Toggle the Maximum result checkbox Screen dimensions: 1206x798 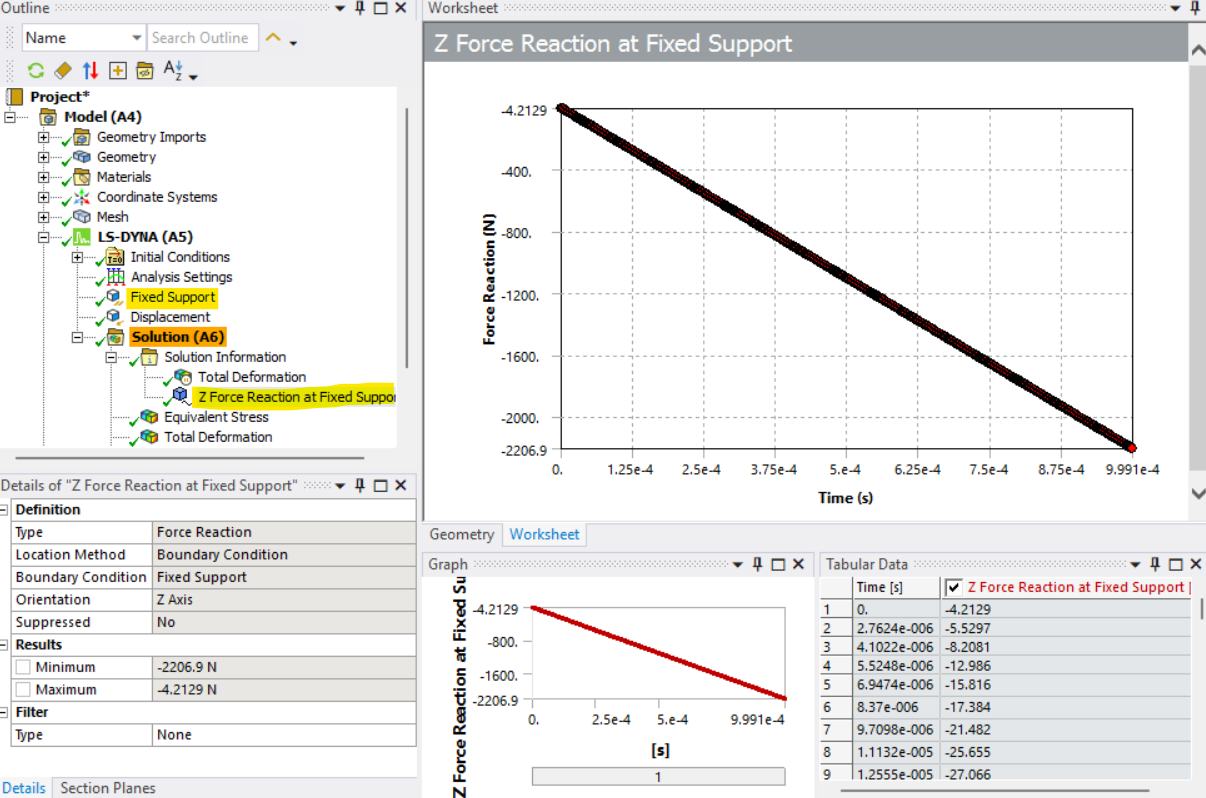pyautogui.click(x=23, y=690)
